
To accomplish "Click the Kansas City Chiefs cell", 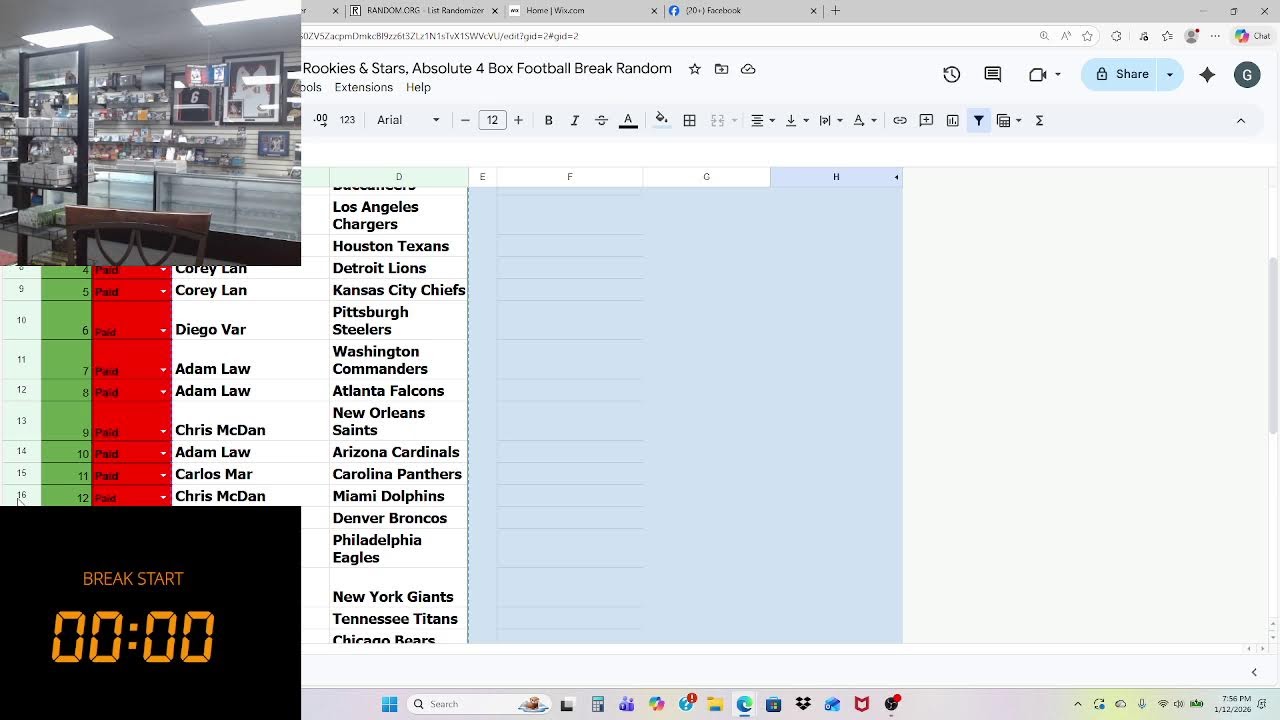I will (399, 290).
